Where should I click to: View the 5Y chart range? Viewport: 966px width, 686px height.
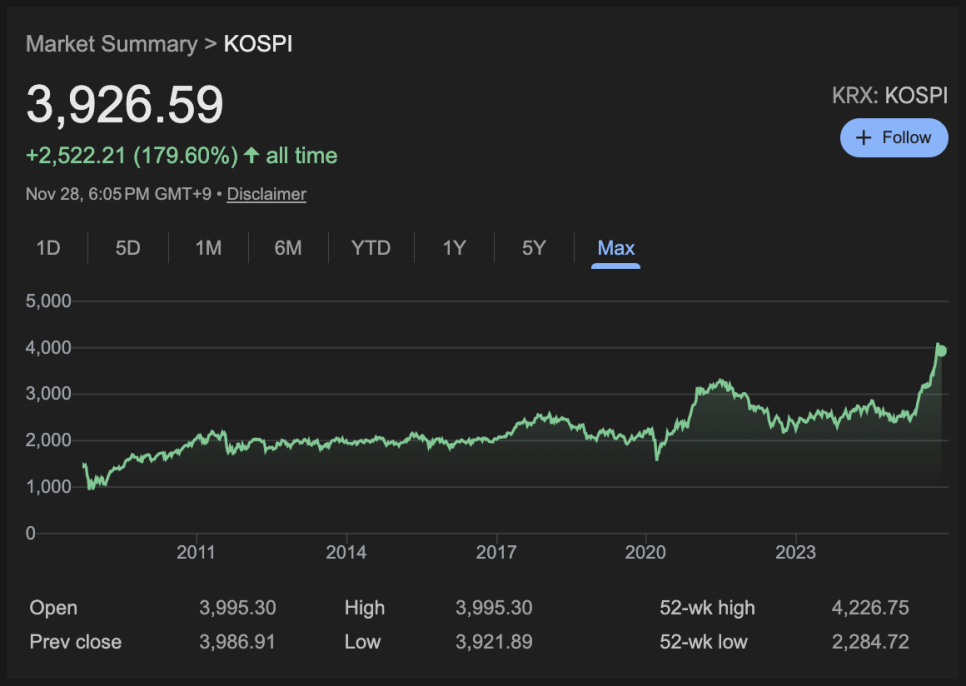(534, 248)
